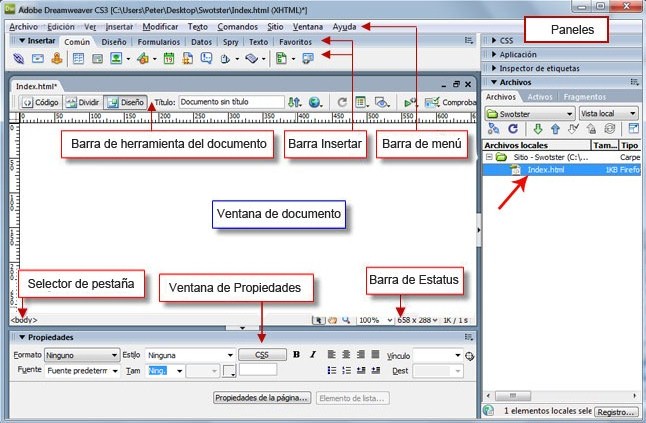The image size is (646, 423).
Task: Justify text in Propiedades
Action: coord(375,354)
